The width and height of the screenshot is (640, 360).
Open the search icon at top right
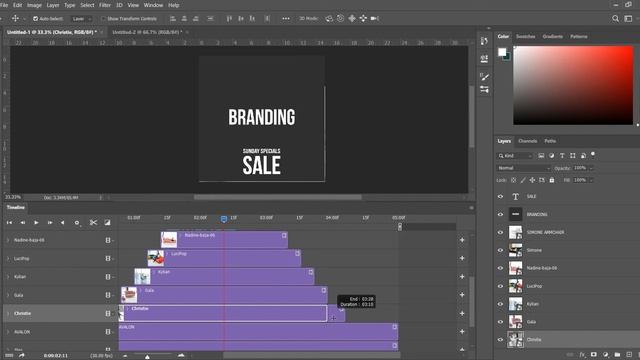pos(615,19)
